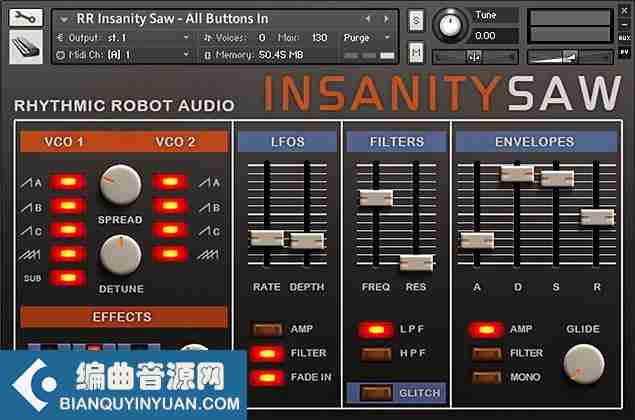Click the VCO 2 header label
The image size is (635, 420).
click(x=175, y=142)
